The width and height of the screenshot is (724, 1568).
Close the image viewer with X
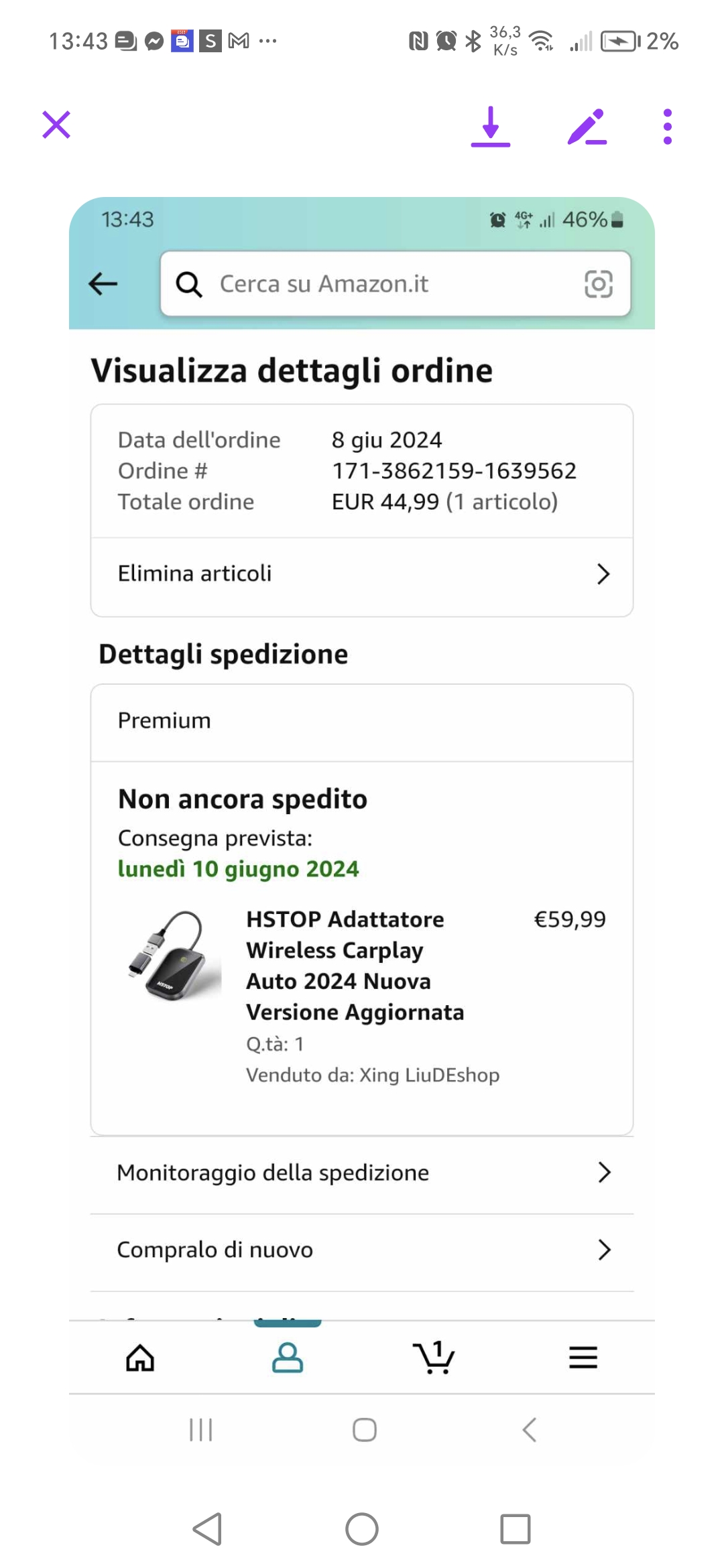coord(56,125)
